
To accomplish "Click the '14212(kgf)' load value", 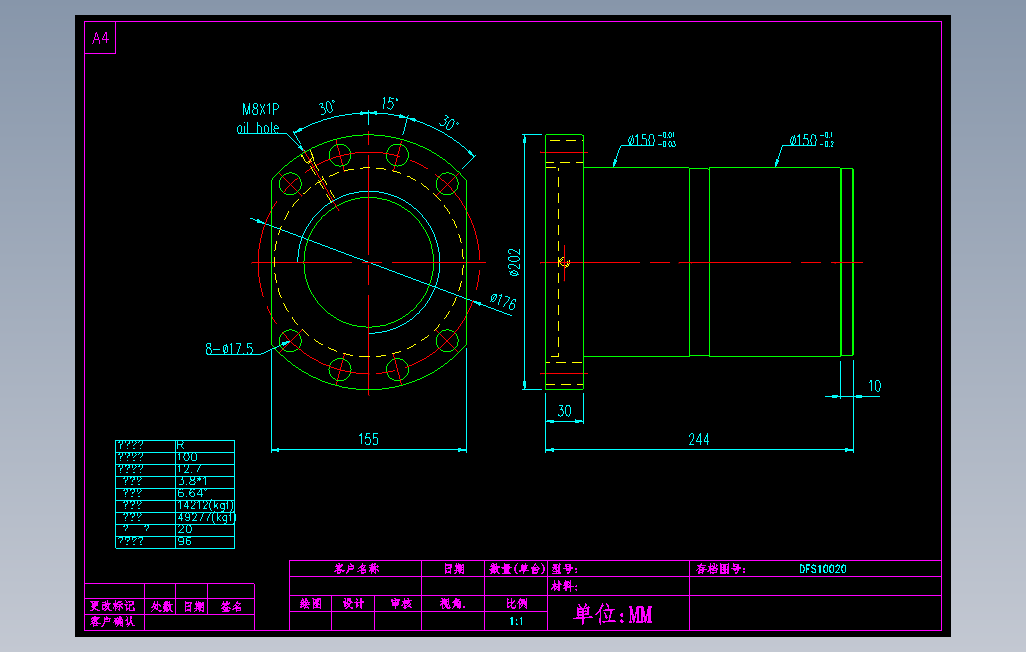I will click(x=205, y=505).
